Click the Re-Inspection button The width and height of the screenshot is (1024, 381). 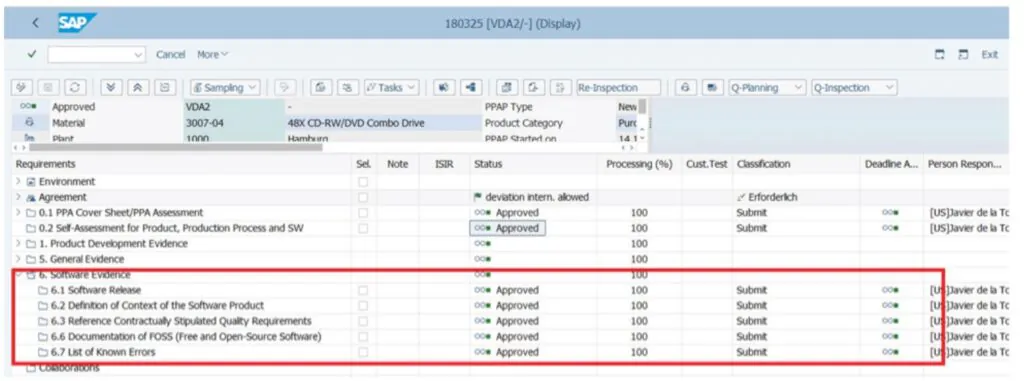click(618, 88)
